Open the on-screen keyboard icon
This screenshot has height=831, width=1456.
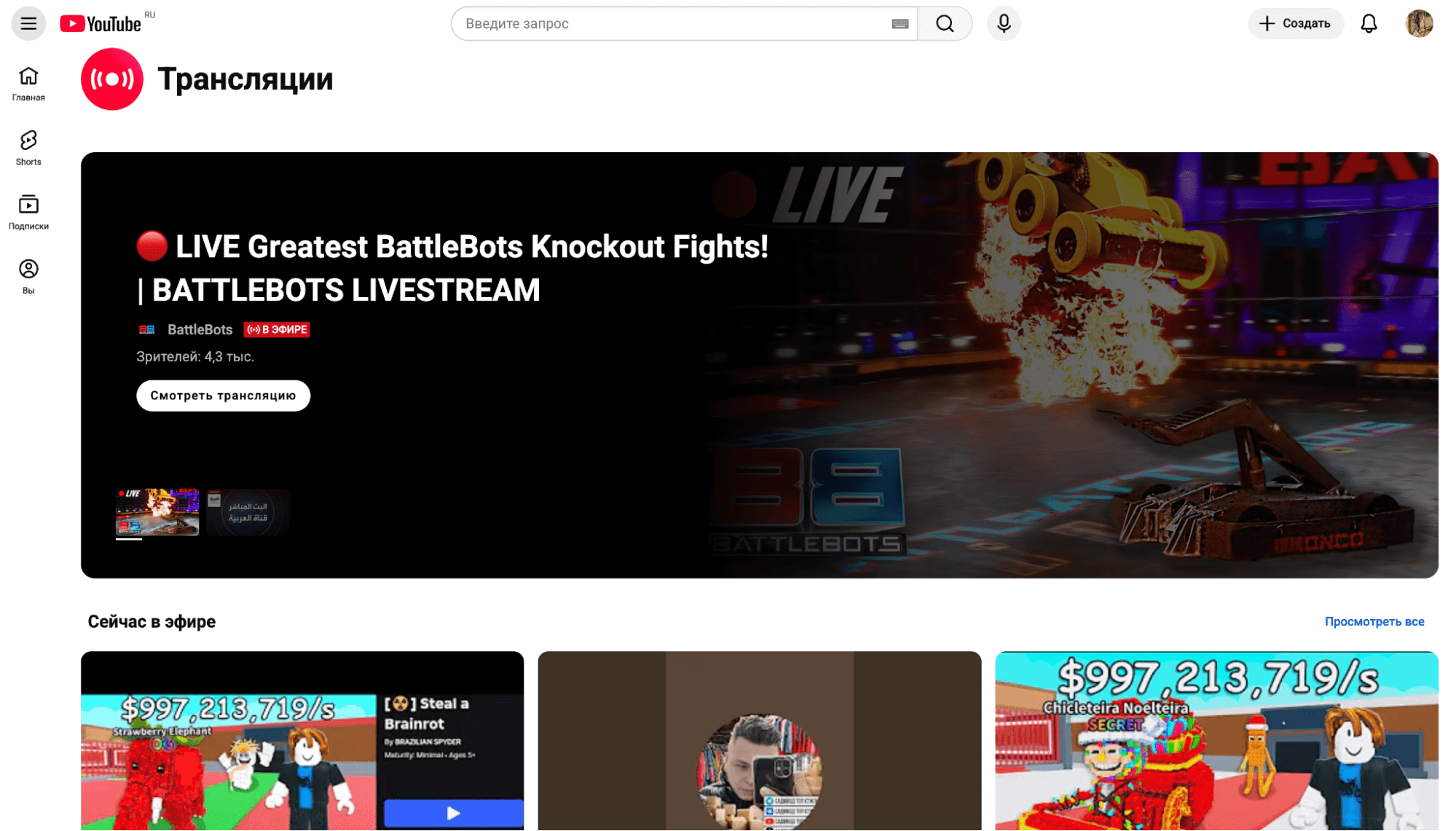click(900, 23)
